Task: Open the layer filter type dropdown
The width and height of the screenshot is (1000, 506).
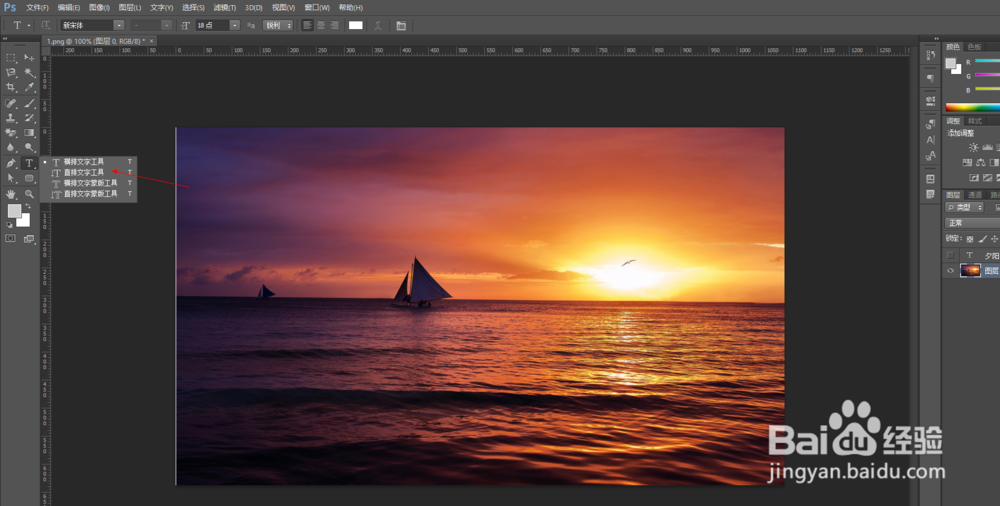Action: tap(964, 207)
